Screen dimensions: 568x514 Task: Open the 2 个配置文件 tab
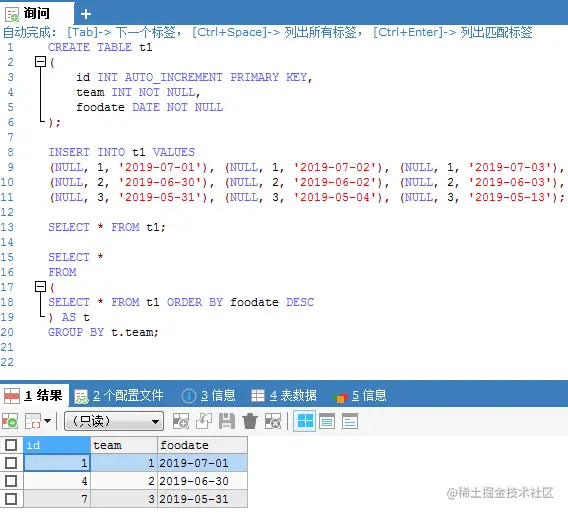point(119,396)
